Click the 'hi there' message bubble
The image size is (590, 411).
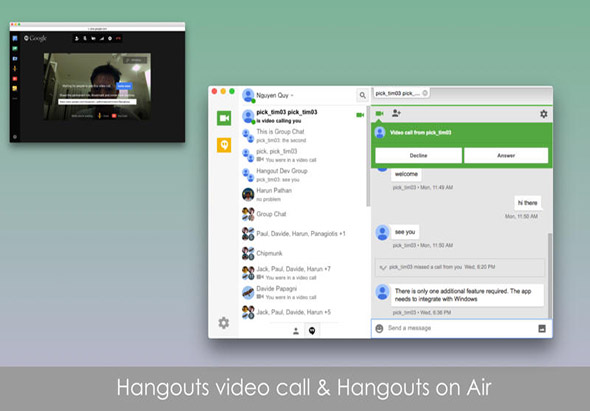[528, 203]
